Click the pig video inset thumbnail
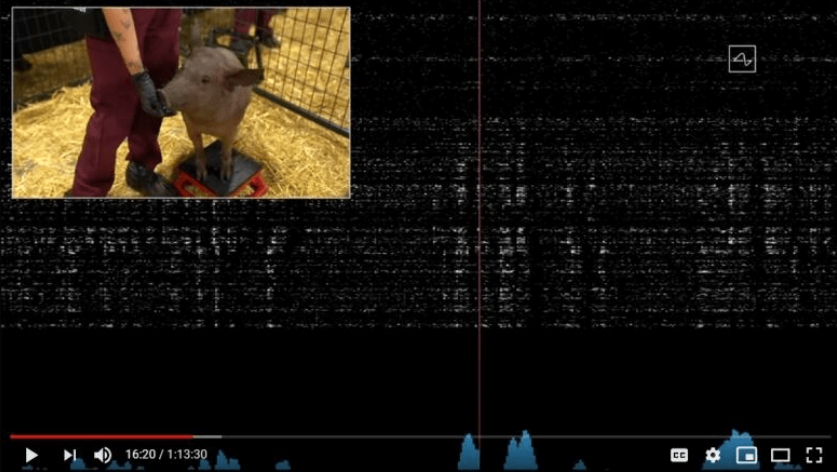837x473 pixels. 181,103
